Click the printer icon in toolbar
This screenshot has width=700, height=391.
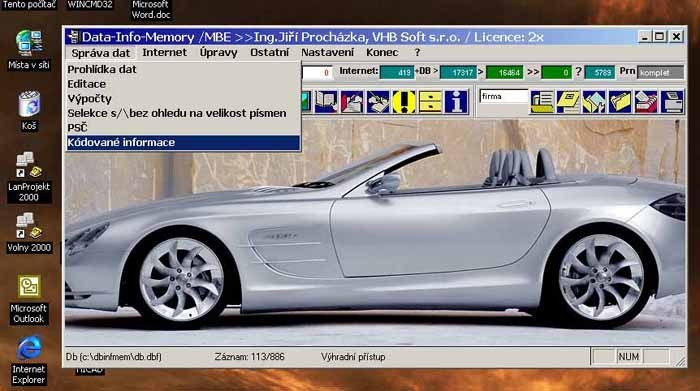point(672,102)
